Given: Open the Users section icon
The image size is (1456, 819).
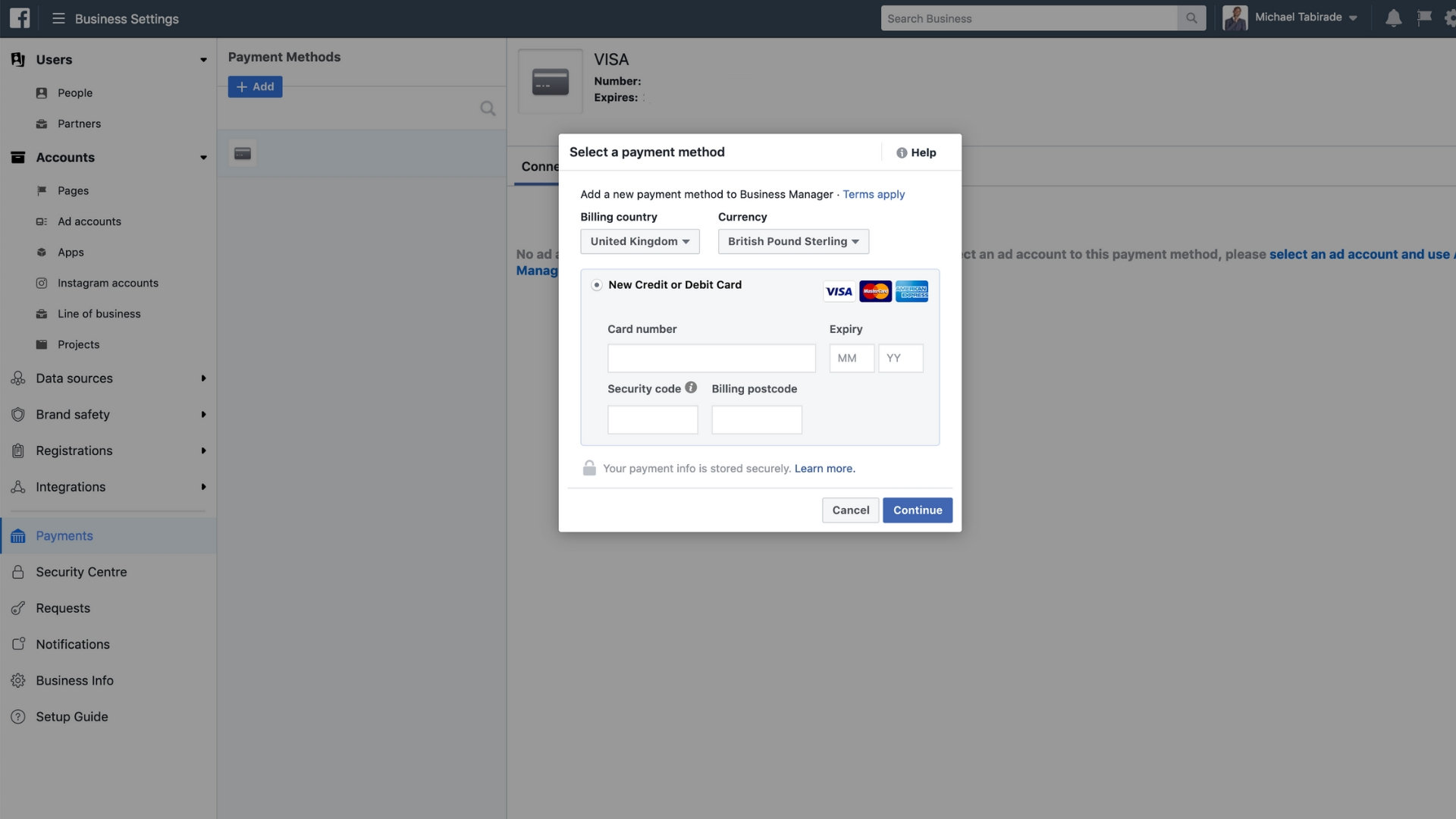Looking at the screenshot, I should tap(18, 60).
